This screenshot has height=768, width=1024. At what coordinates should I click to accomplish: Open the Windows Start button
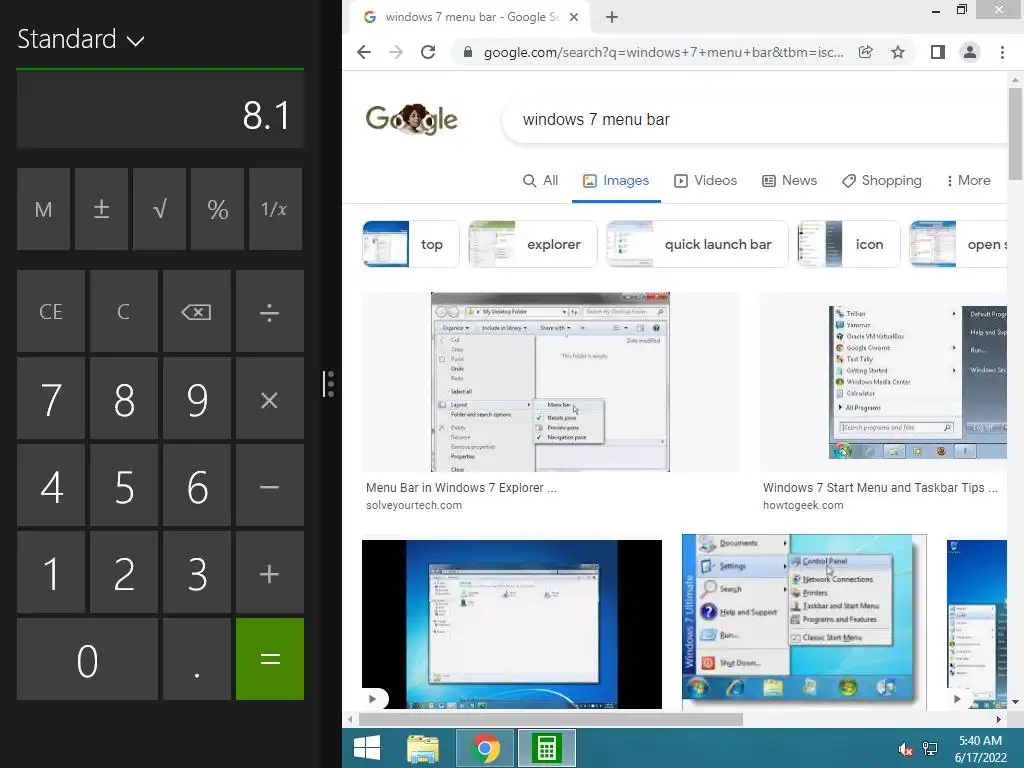[x=367, y=748]
